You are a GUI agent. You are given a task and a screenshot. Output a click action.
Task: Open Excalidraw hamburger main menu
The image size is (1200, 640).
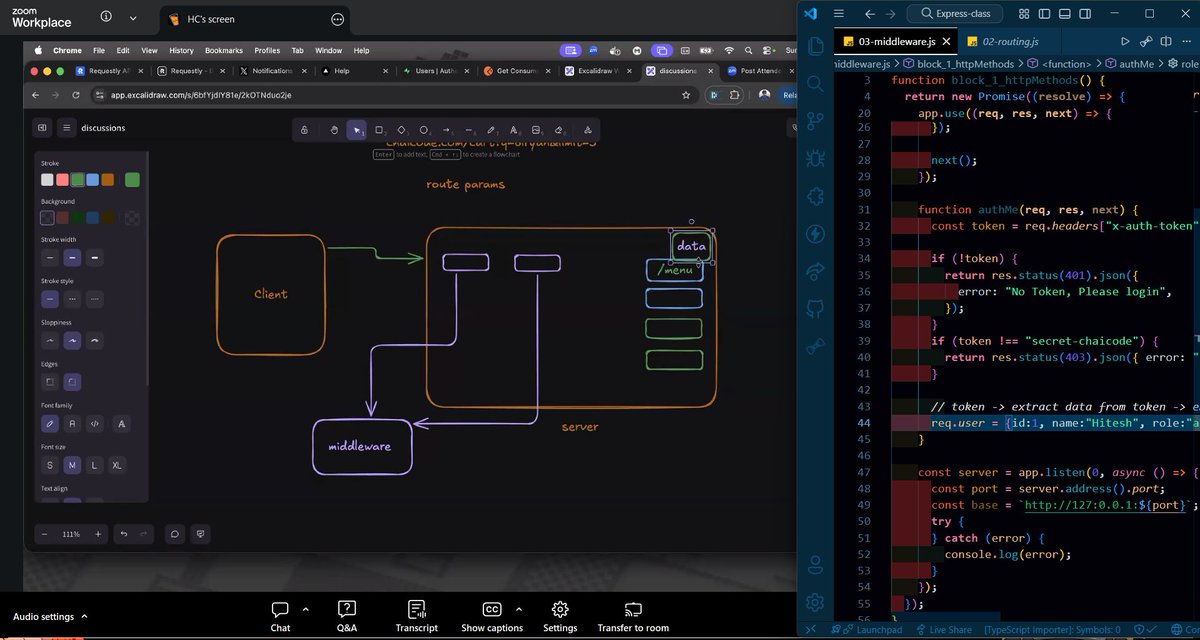click(66, 128)
